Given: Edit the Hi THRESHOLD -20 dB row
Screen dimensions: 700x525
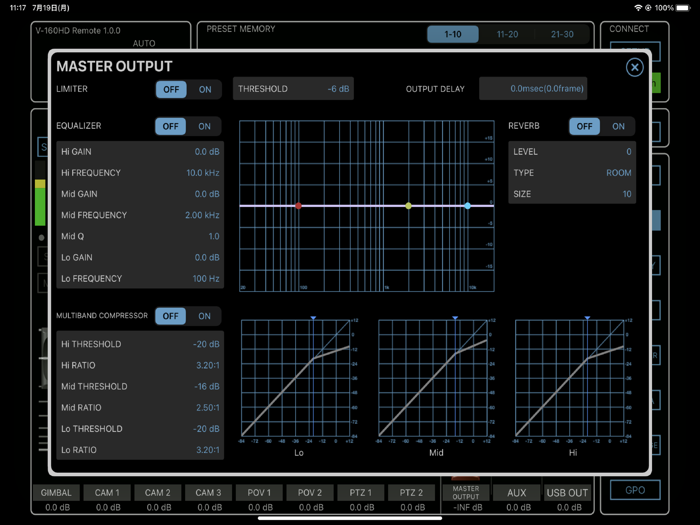Looking at the screenshot, I should (140, 344).
